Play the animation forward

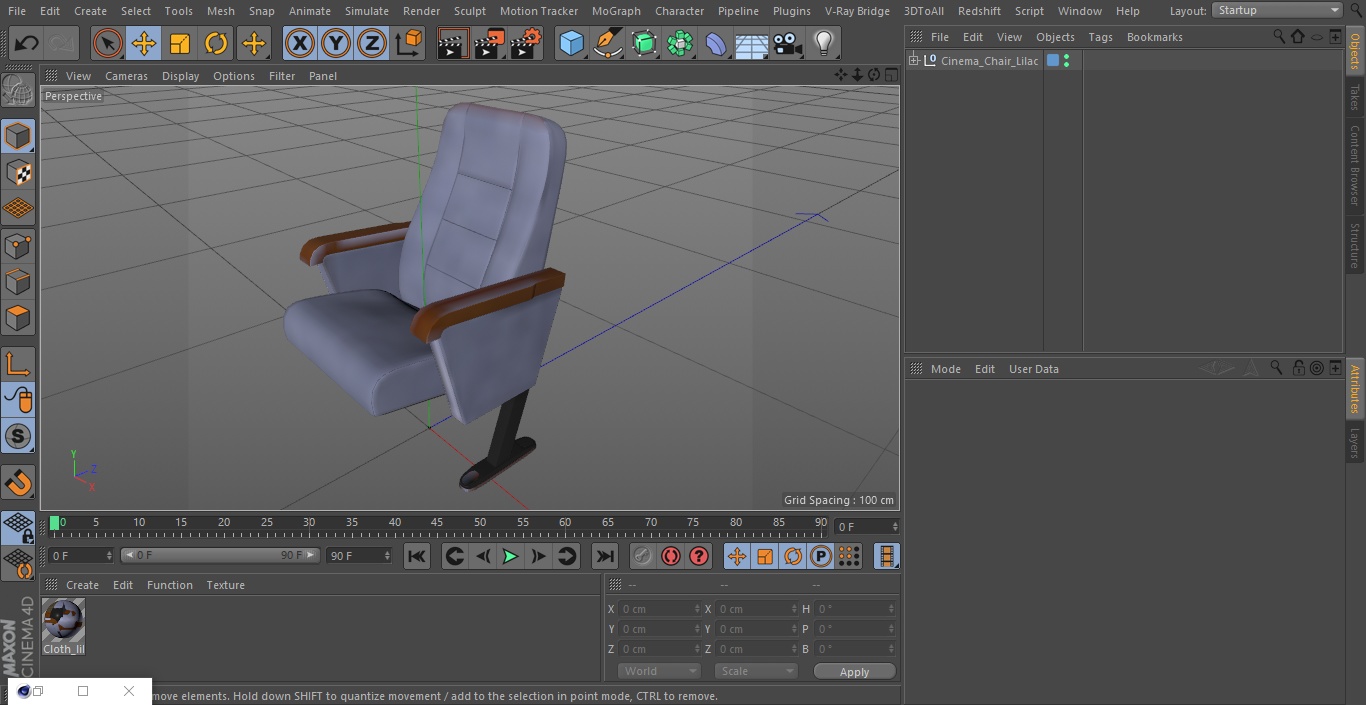510,556
